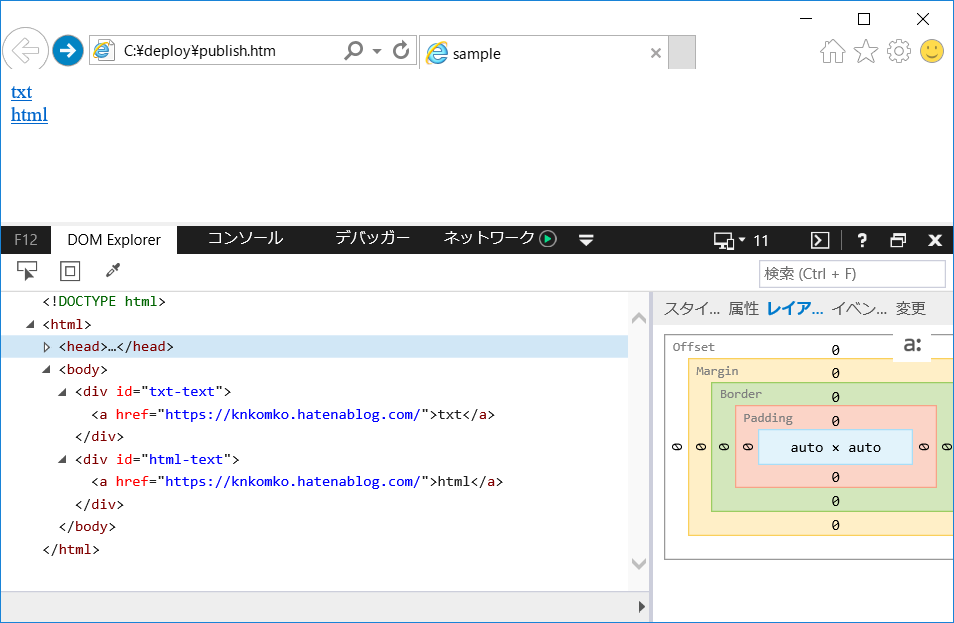Click the breadcrumb right scroll arrow
Viewport: 954px width, 623px height.
(641, 607)
